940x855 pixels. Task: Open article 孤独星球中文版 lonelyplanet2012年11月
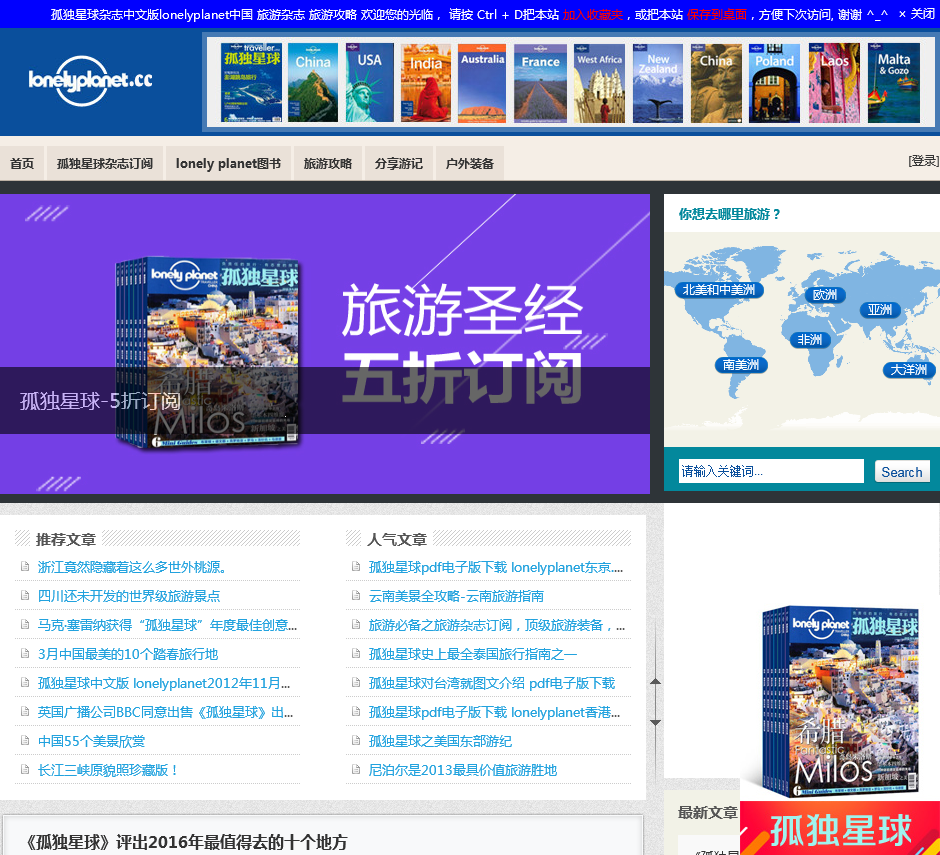(164, 683)
